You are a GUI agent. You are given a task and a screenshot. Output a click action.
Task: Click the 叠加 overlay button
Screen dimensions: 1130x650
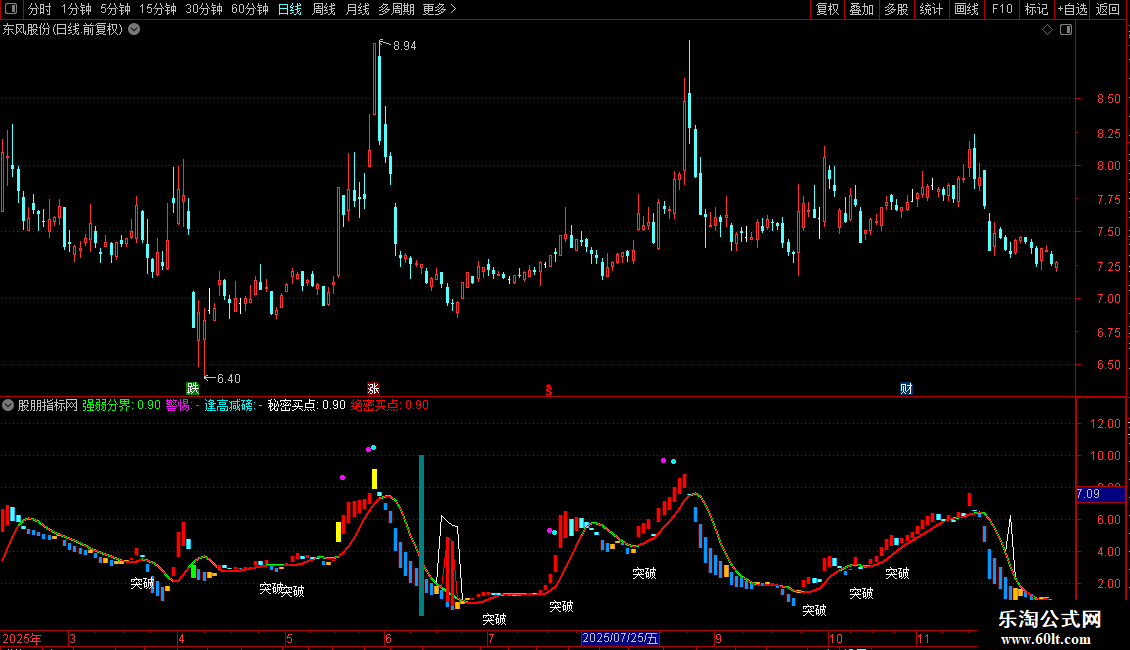861,9
